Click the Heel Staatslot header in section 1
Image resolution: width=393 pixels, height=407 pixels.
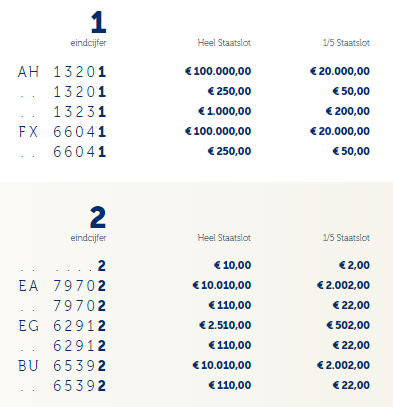tap(224, 43)
